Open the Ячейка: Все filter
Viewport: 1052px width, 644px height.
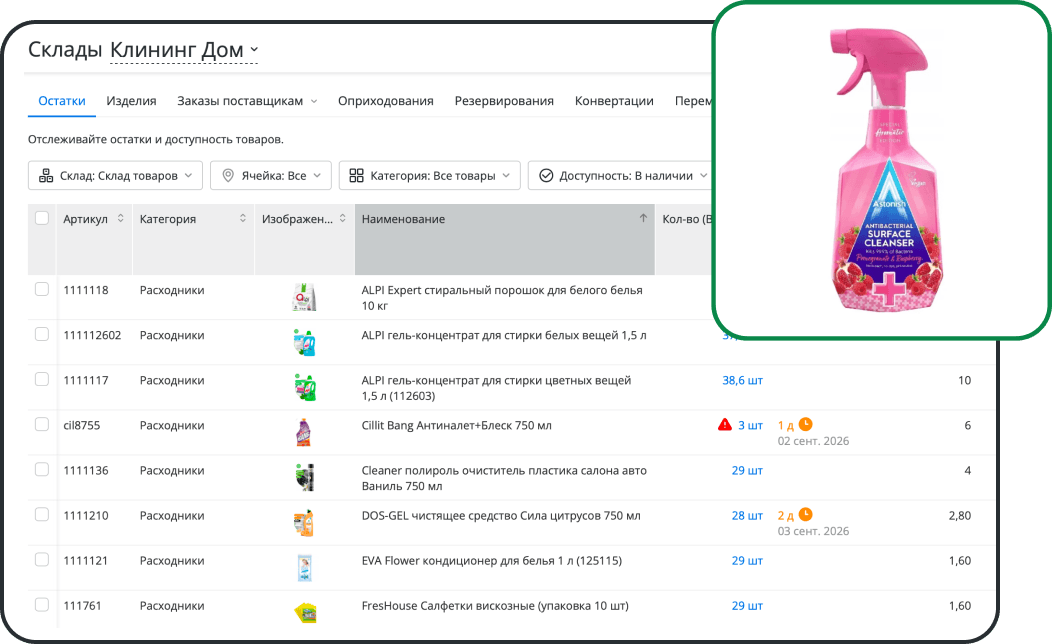coord(271,175)
